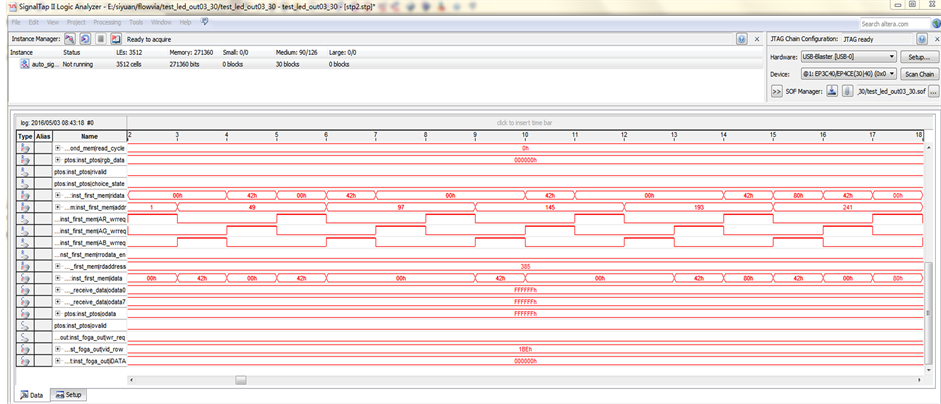The image size is (941, 404).
Task: Click the Program Device icon in SOF Manager
Action: coord(831,91)
